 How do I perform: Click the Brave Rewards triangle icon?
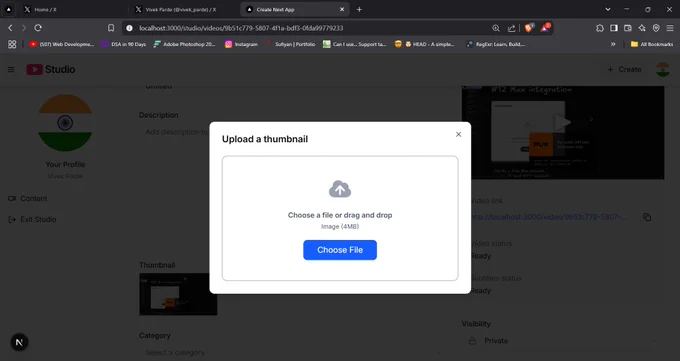tap(545, 28)
